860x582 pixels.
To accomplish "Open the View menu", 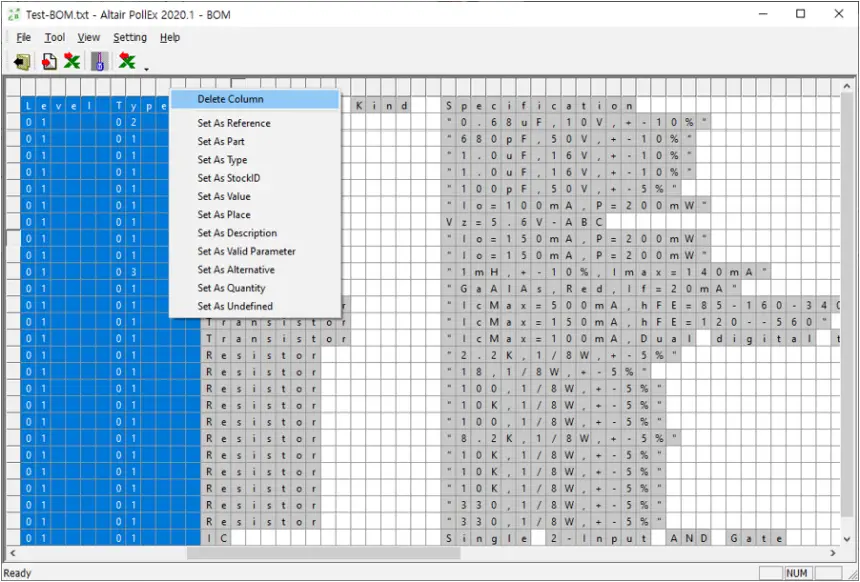I will tap(88, 37).
